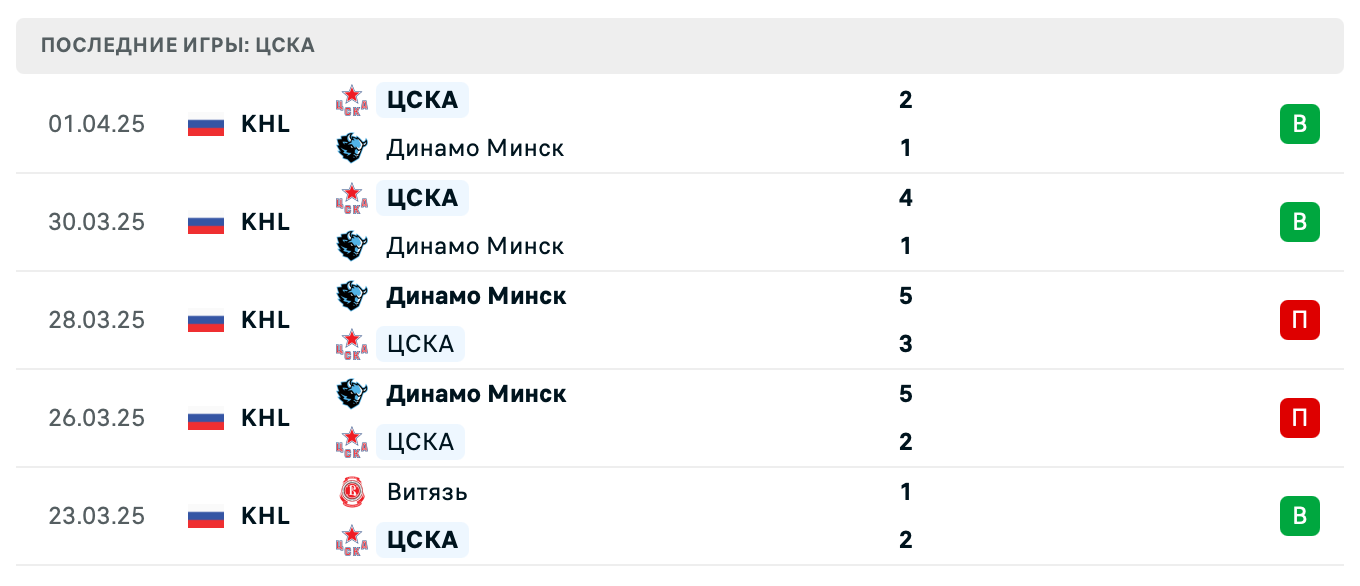The height and width of the screenshot is (586, 1360).
Task: Click red loss badge for 26.03.25 game
Action: tap(1299, 418)
